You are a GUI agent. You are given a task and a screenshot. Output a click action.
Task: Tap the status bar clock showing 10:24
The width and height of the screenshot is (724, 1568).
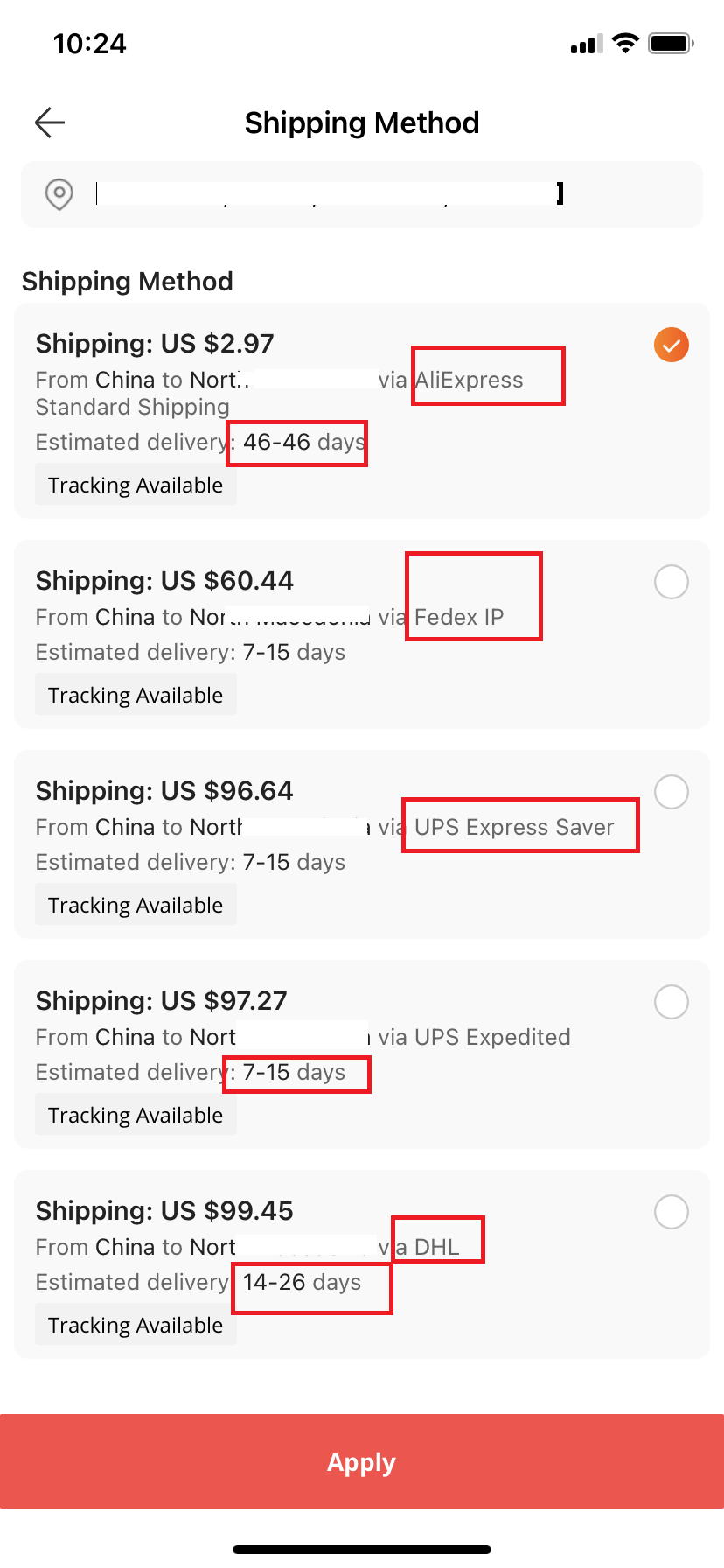89,44
